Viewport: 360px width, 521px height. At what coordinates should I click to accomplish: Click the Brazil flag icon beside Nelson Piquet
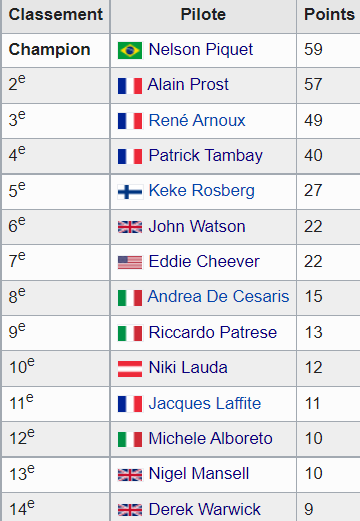(x=130, y=50)
